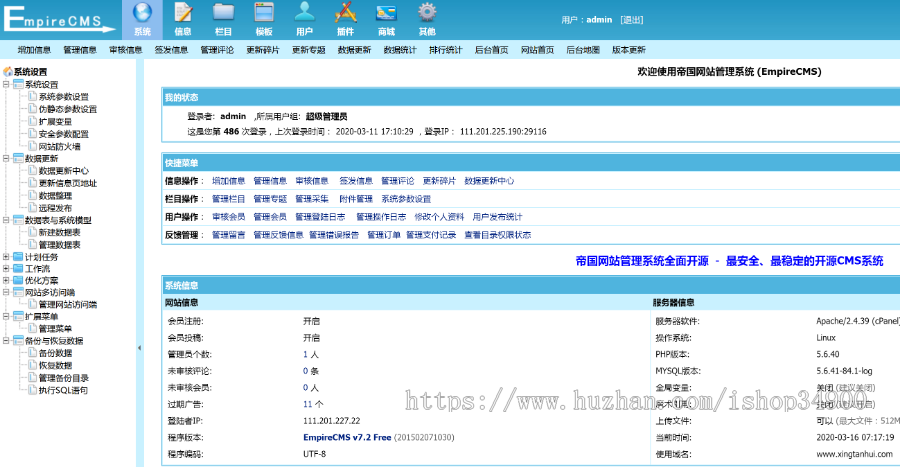The height and width of the screenshot is (467, 900).
Task: Click folder icon of 计划任务 node
Action: (18, 257)
